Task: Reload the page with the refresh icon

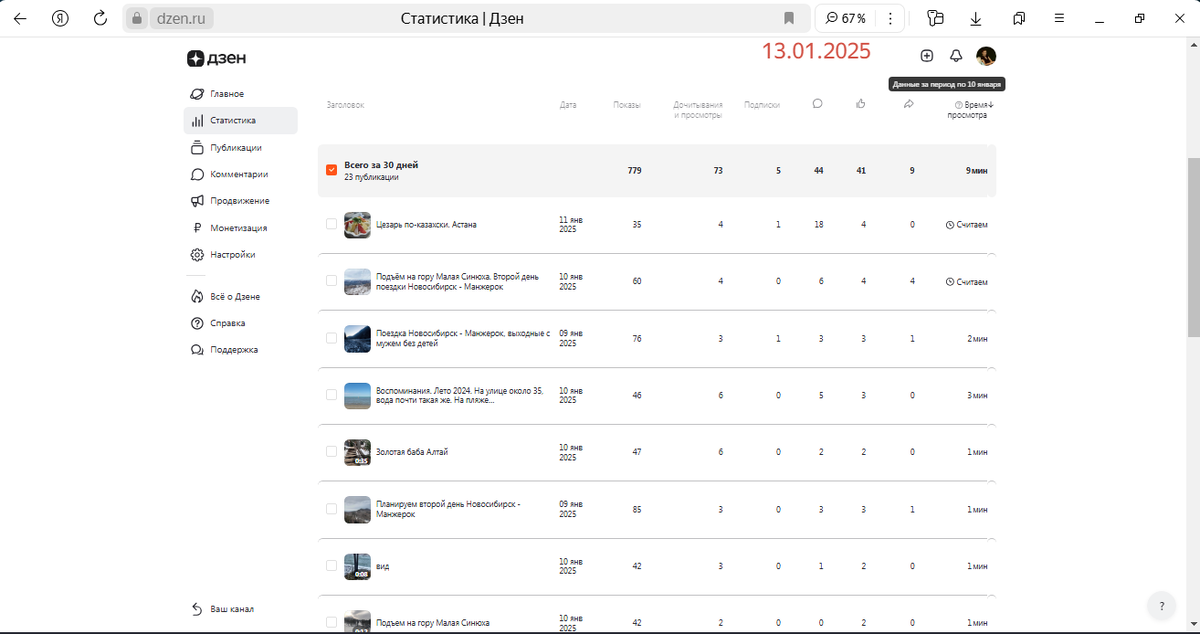Action: tap(99, 18)
